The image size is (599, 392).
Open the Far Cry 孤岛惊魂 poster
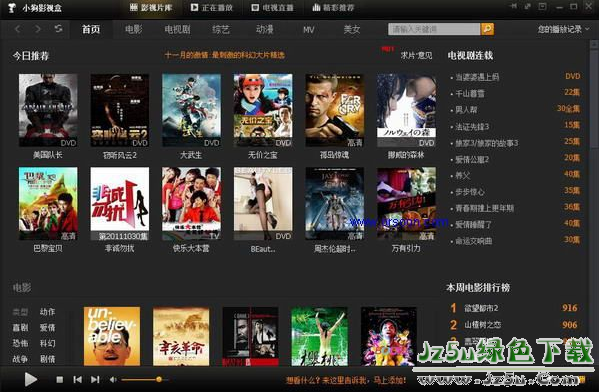(x=335, y=110)
